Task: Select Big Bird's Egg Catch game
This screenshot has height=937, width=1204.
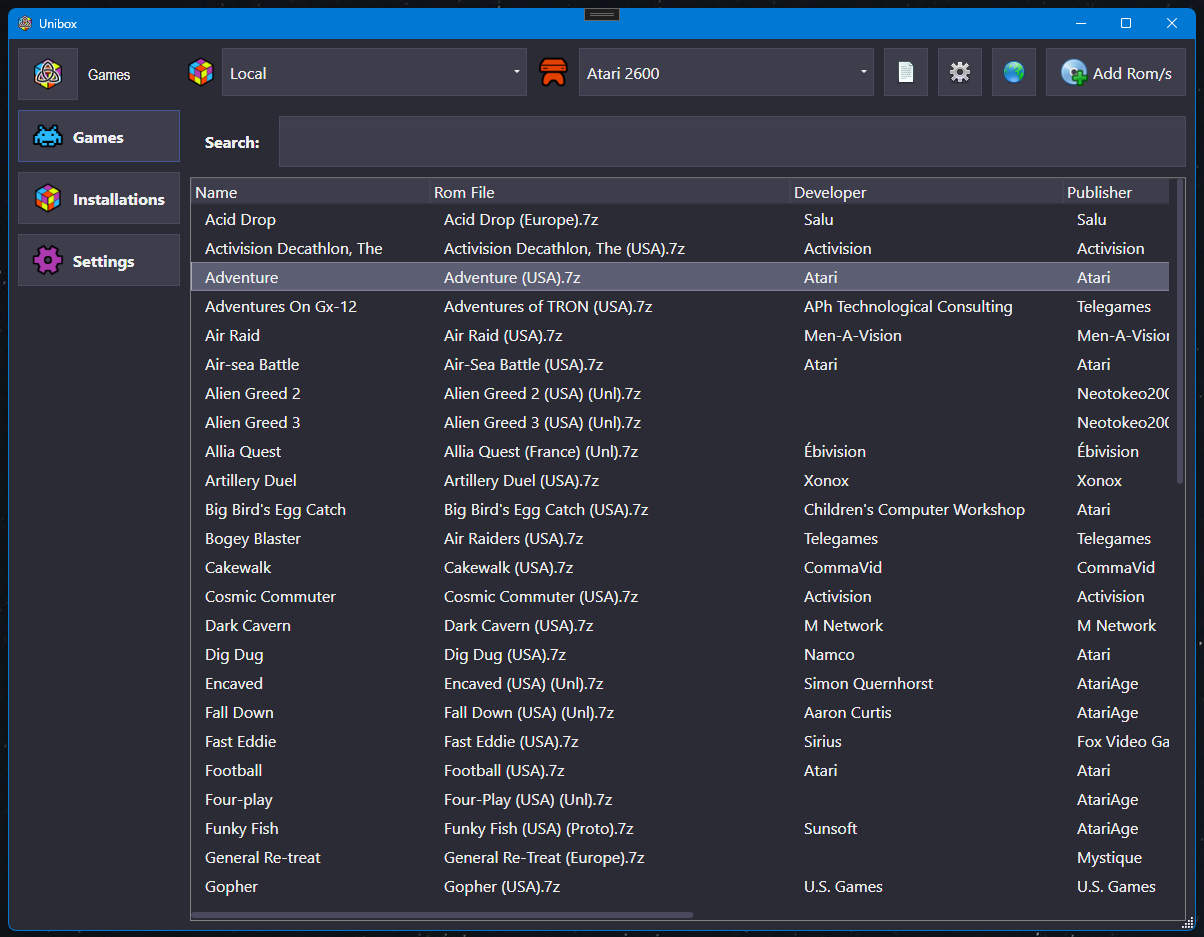Action: 275,509
